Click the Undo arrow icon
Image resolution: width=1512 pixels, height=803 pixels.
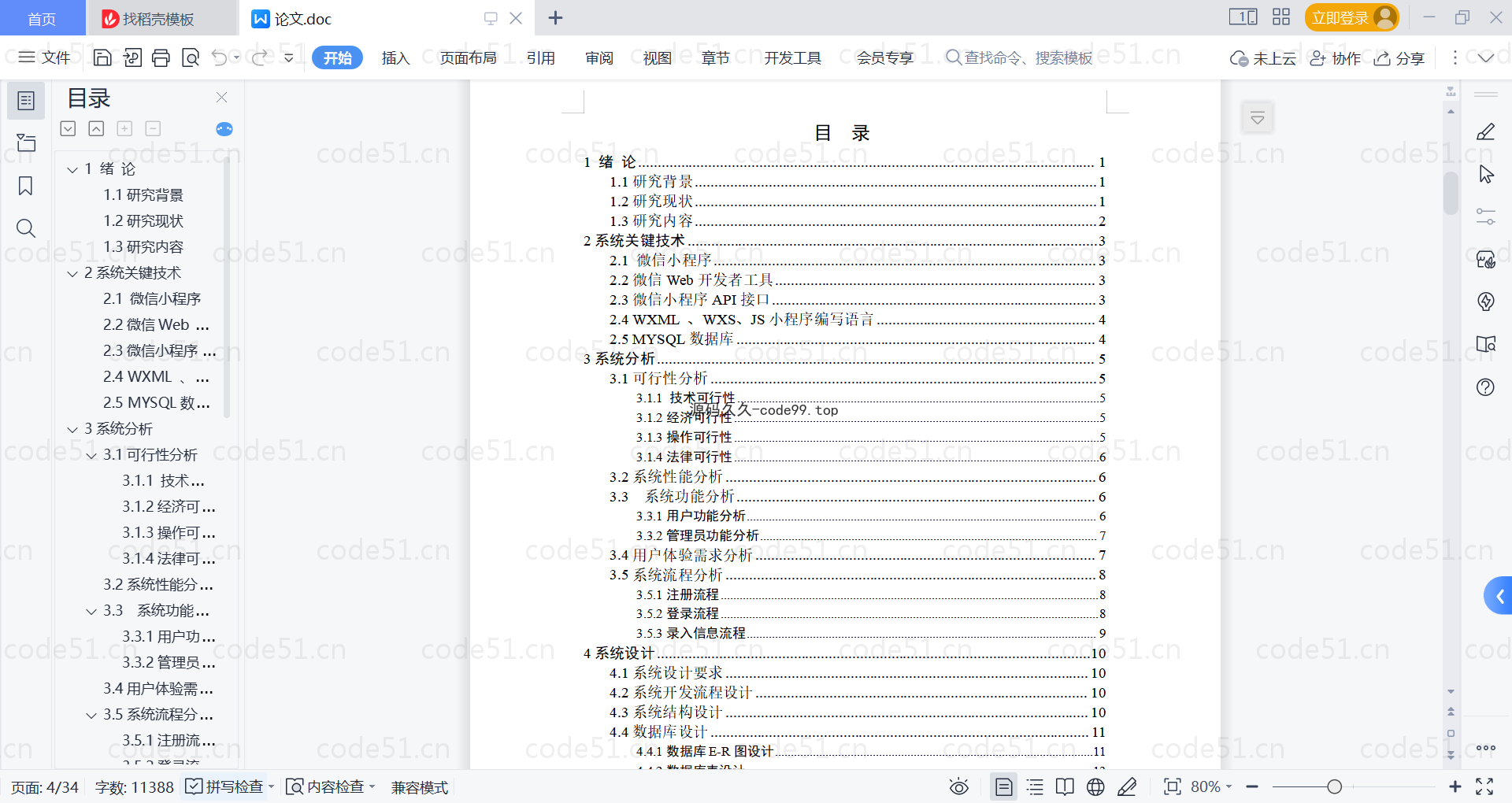(220, 57)
